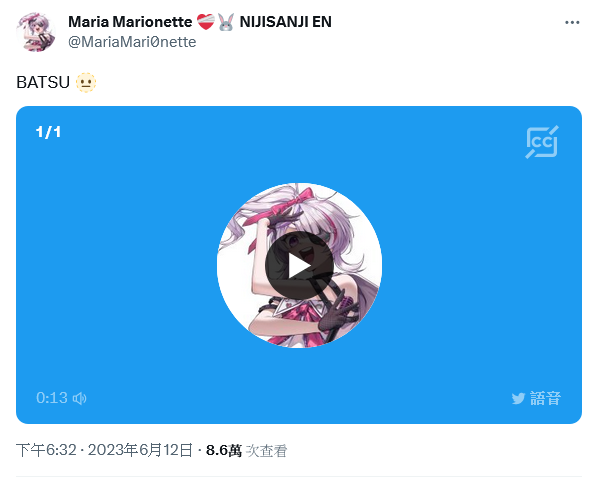Click Maria Marionette's profile avatar
This screenshot has height=477, width=598.
pyautogui.click(x=36, y=32)
